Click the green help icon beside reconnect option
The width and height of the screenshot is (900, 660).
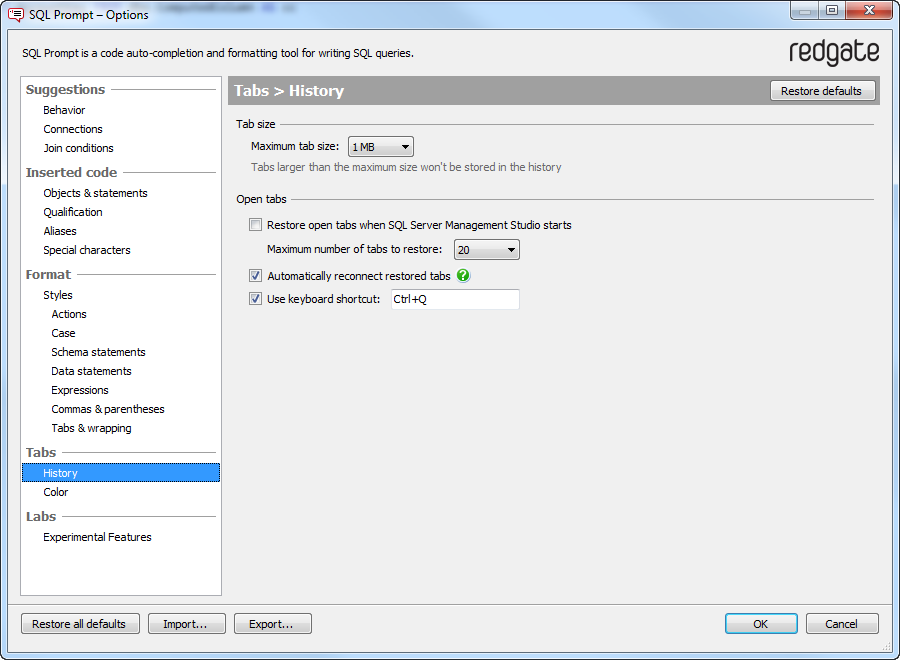[463, 276]
